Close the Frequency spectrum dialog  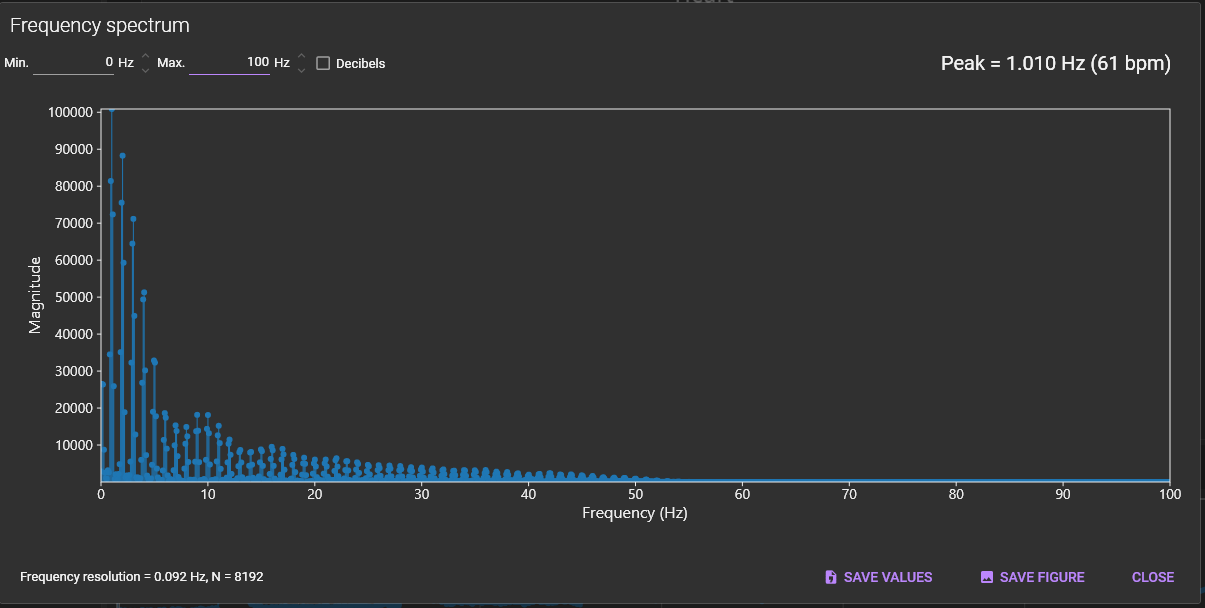pyautogui.click(x=1152, y=577)
